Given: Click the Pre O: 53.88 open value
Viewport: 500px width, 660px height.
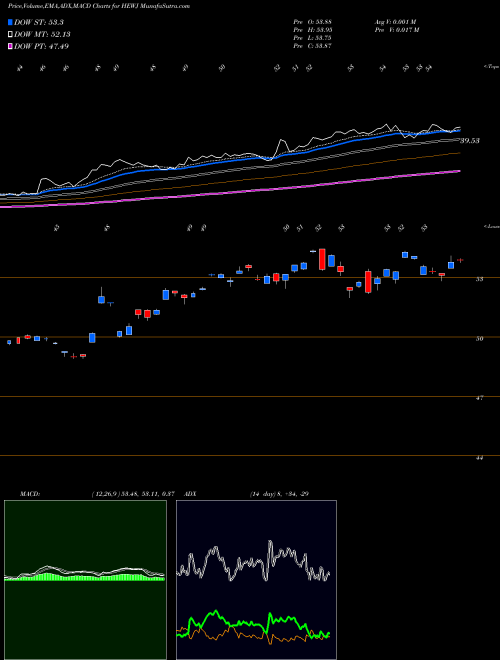Looking at the screenshot, I should point(313,22).
